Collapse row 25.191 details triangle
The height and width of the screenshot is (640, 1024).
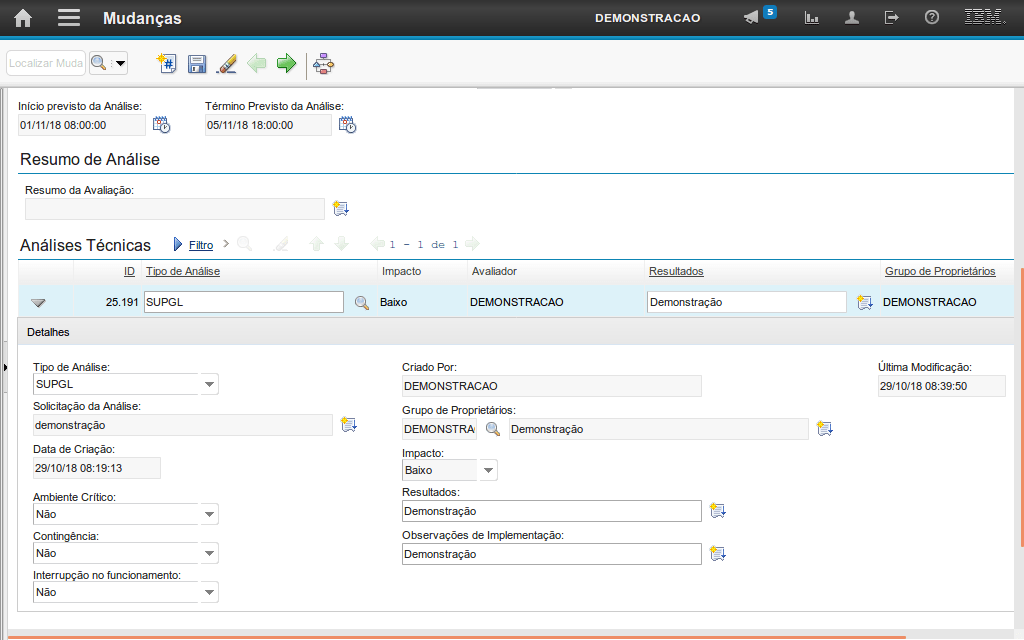[39, 302]
